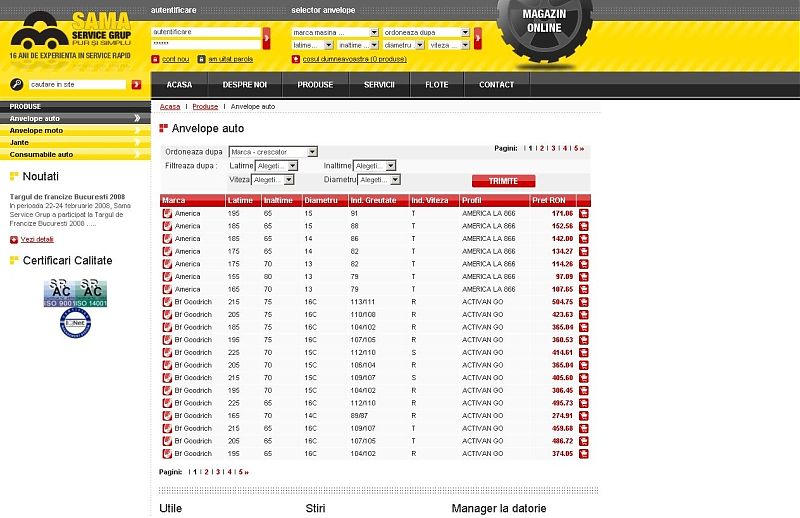This screenshot has width=800, height=518.
Task: Open details icon for America 195/65 R15 row
Action: [x=167, y=213]
